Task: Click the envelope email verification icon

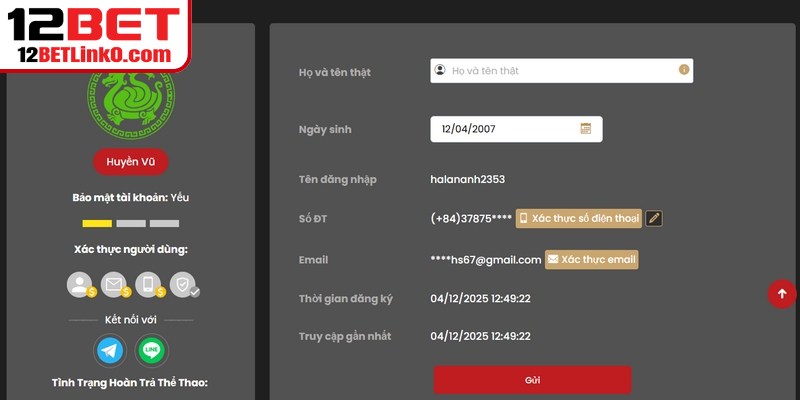Action: [x=114, y=285]
